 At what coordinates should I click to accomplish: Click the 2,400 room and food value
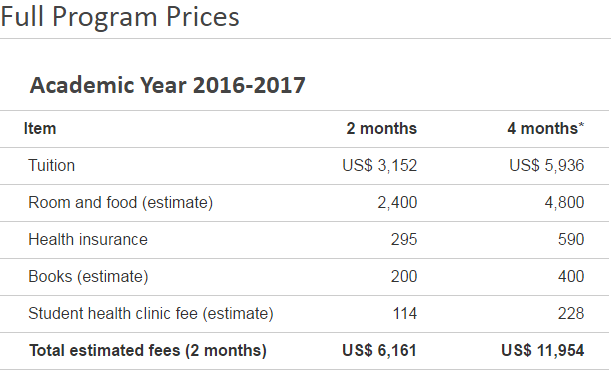point(397,203)
